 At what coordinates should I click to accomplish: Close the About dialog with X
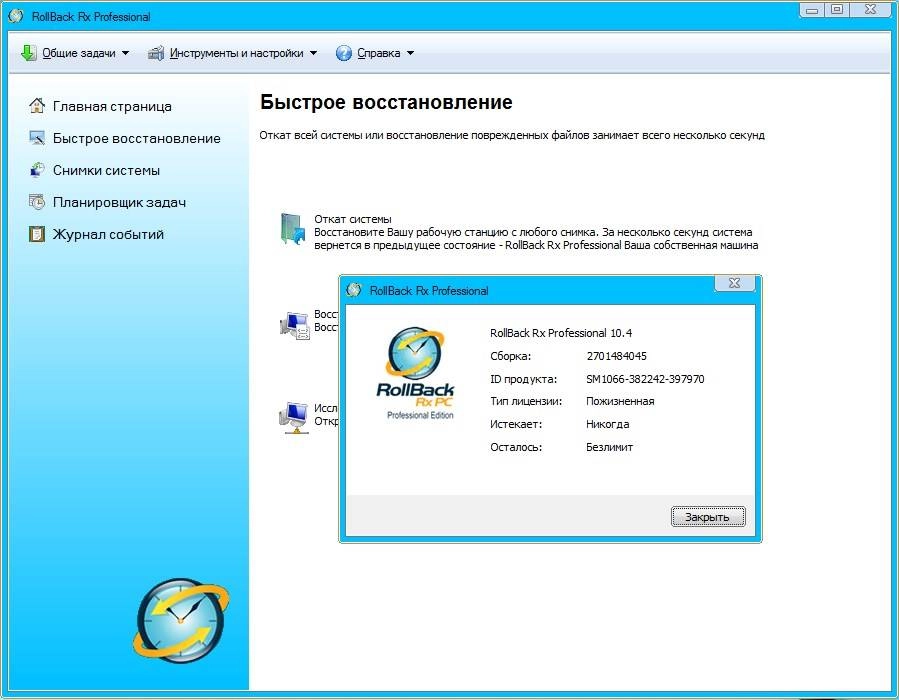[734, 283]
